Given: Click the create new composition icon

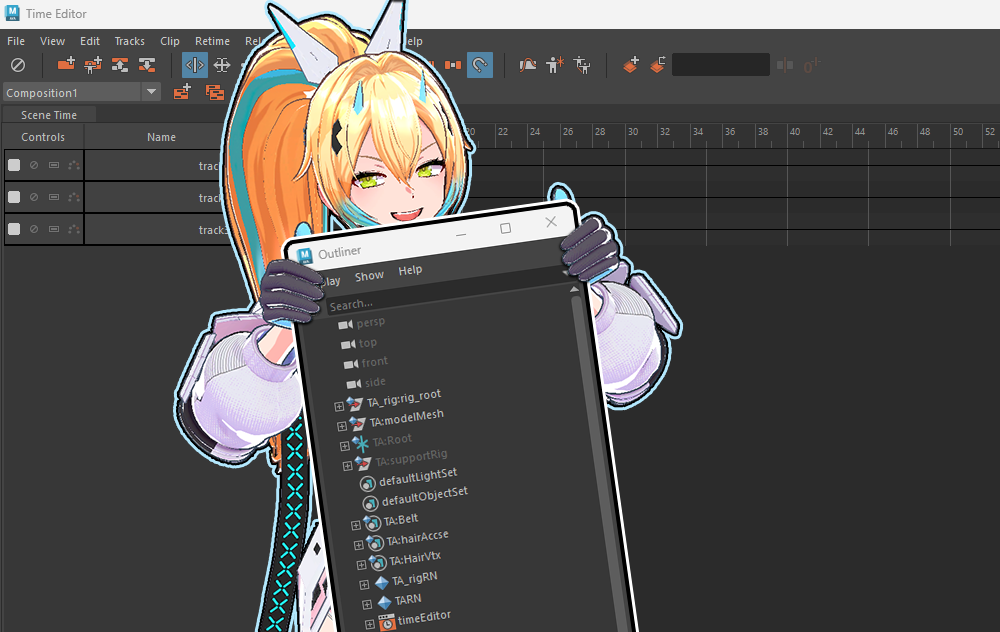Looking at the screenshot, I should click(182, 92).
